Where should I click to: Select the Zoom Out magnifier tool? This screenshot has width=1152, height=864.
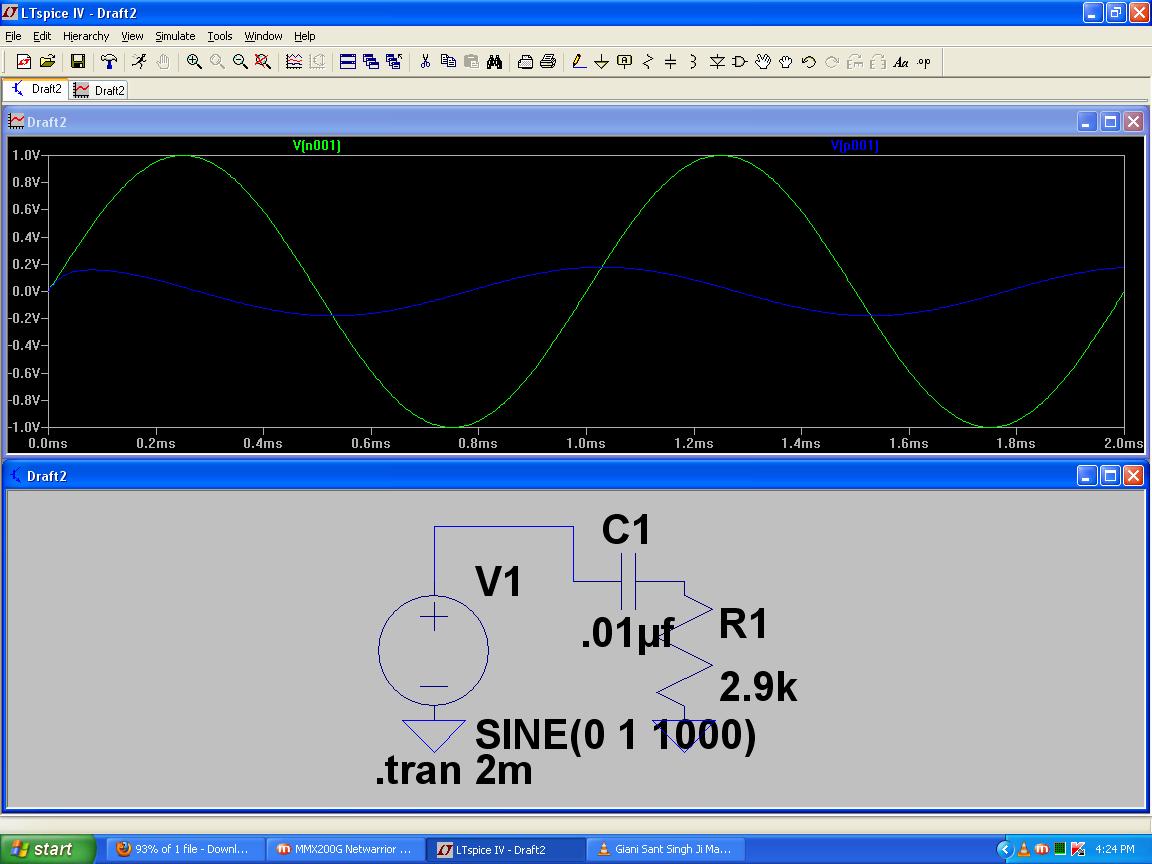(240, 62)
